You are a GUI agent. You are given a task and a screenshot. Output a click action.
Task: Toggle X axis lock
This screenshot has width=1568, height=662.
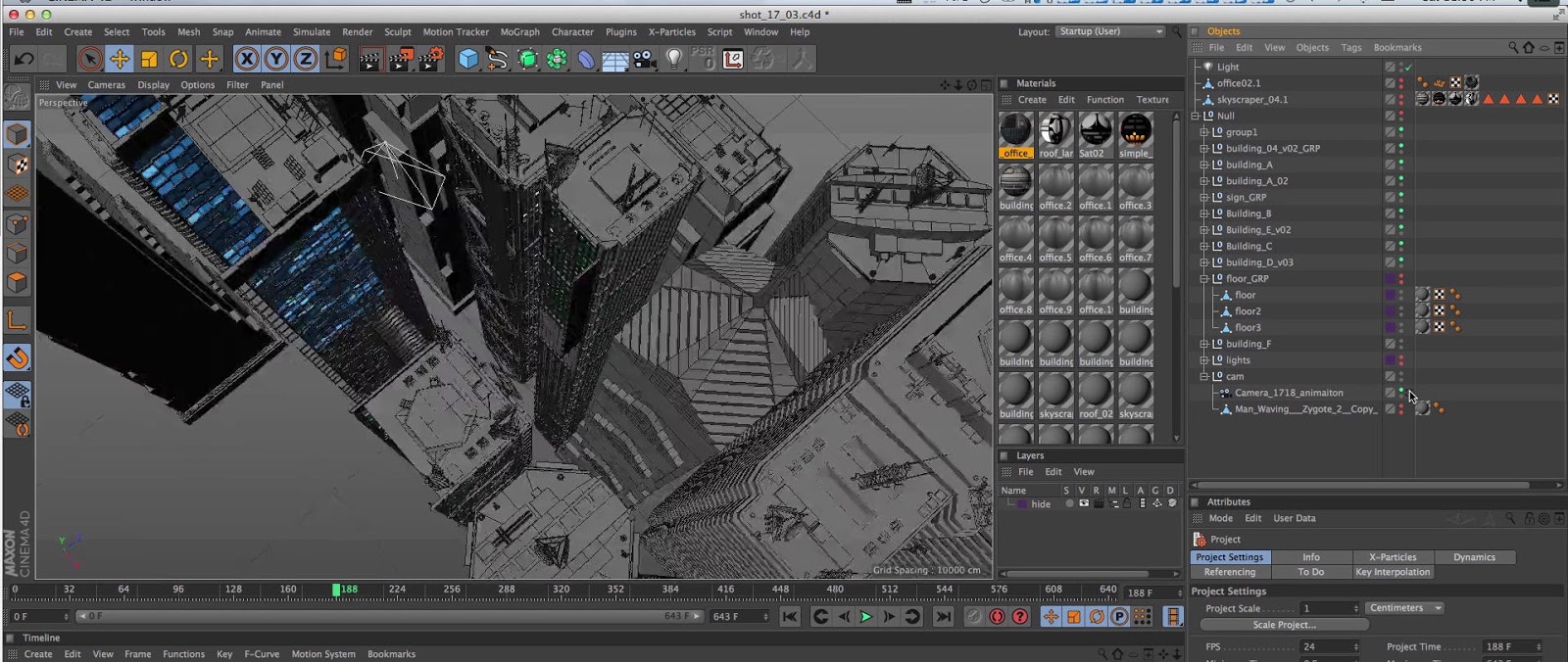[x=247, y=60]
